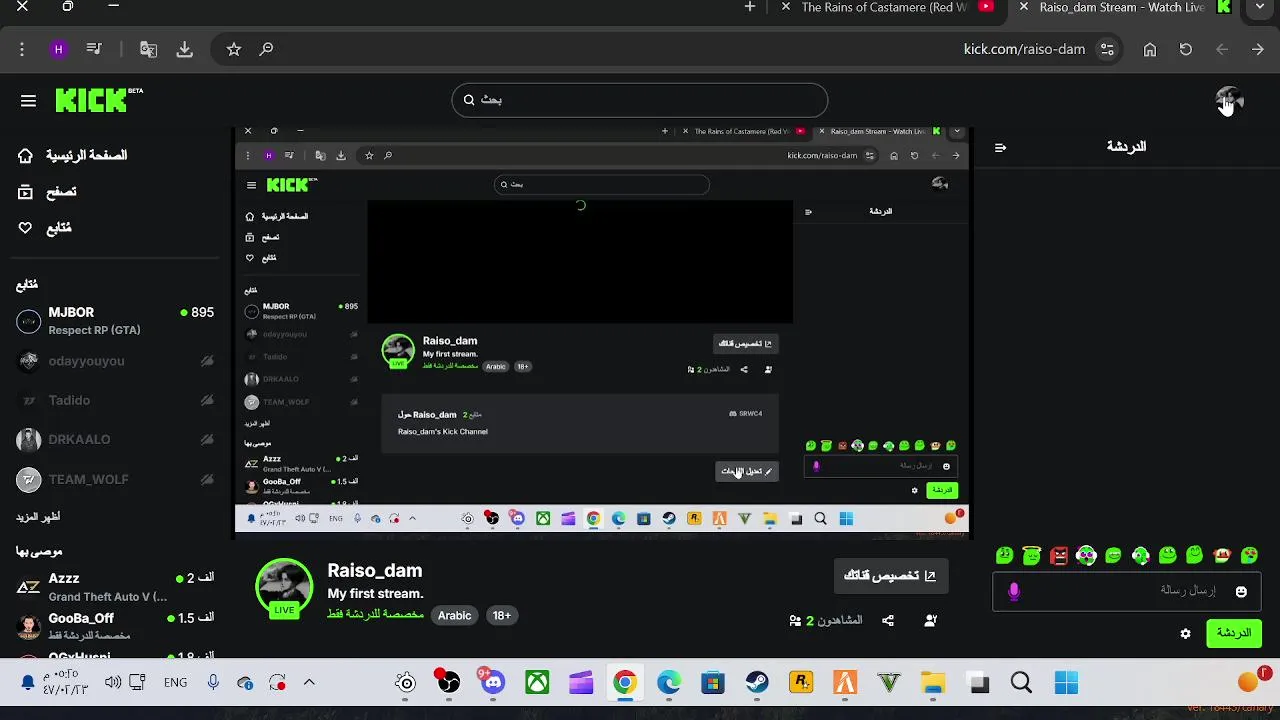Open site settings icon beside the URL

click(x=1107, y=49)
